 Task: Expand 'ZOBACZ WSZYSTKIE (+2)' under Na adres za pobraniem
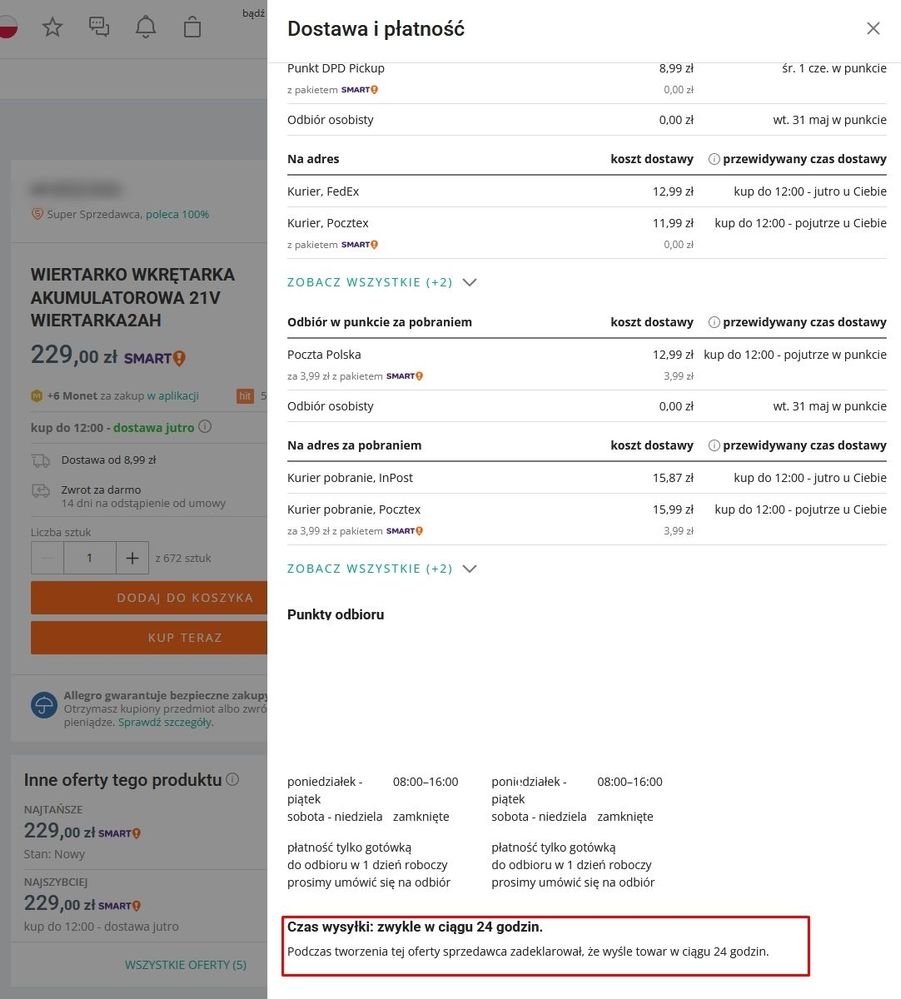pos(382,568)
